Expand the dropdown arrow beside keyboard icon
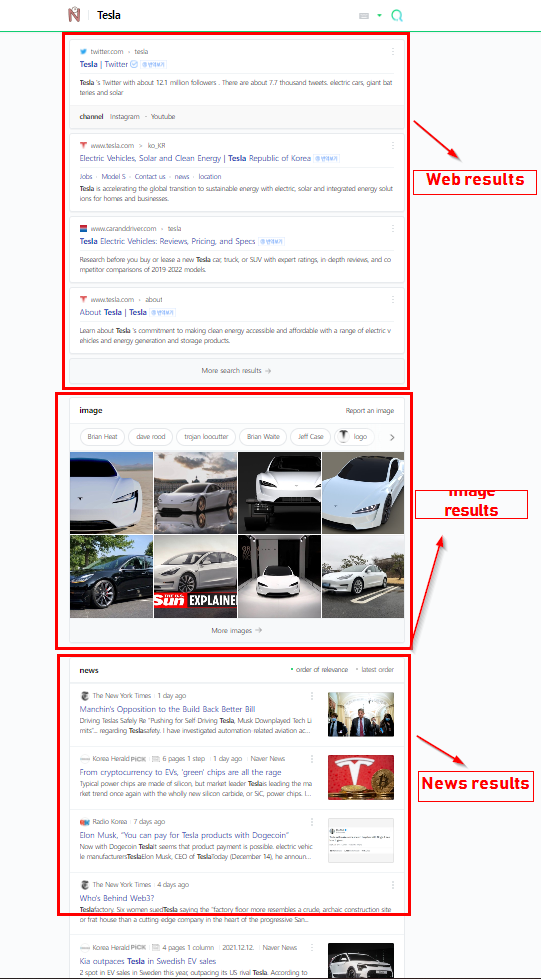 point(379,16)
